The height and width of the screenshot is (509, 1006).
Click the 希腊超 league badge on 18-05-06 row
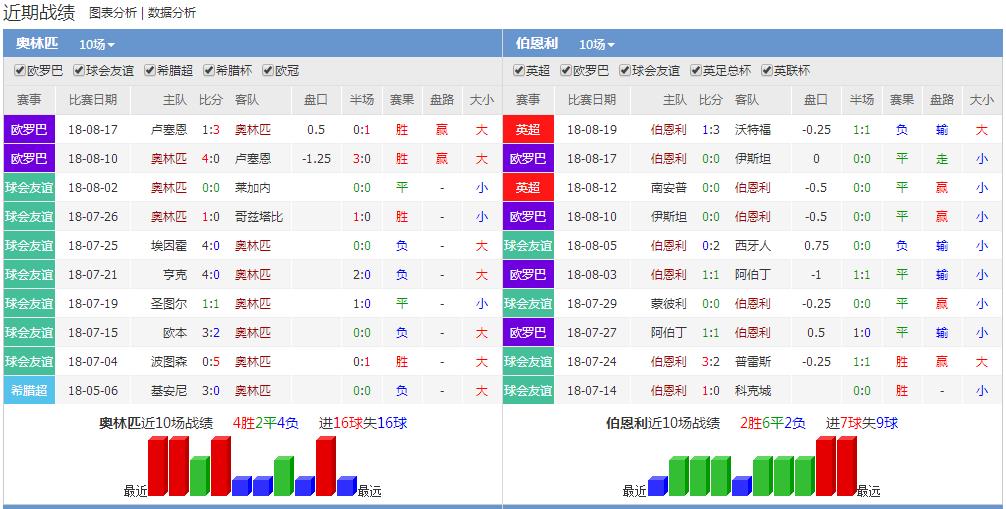tap(29, 391)
